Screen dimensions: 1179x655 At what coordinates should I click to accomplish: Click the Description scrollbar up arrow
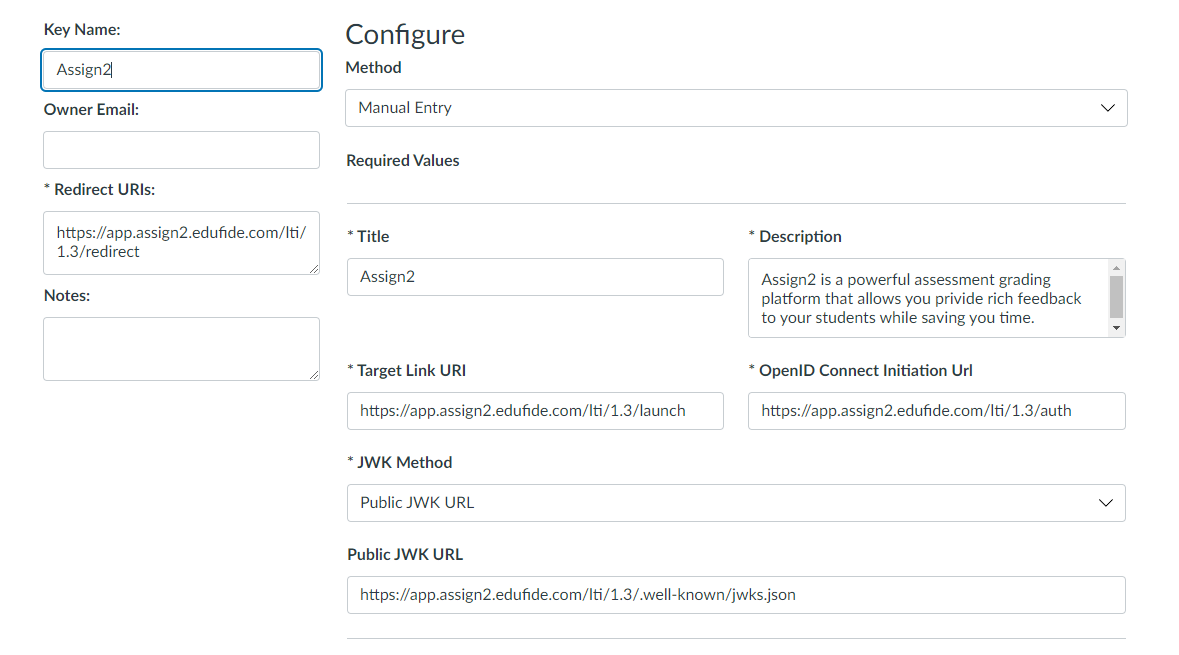pos(1117,268)
